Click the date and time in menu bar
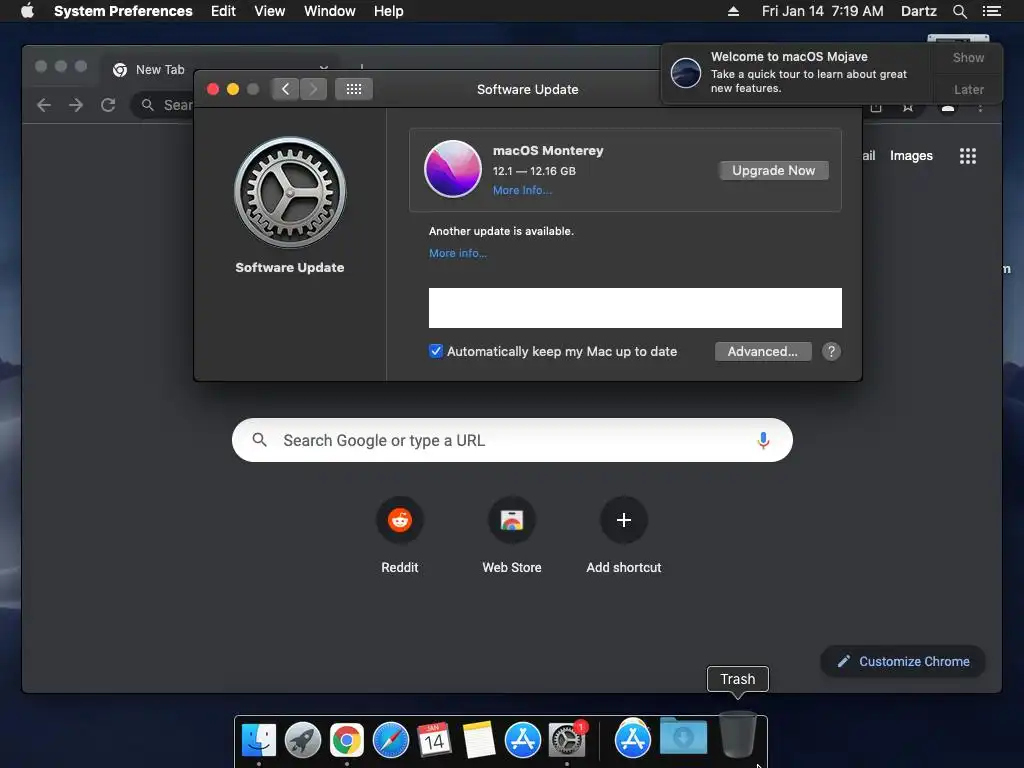 [x=822, y=11]
